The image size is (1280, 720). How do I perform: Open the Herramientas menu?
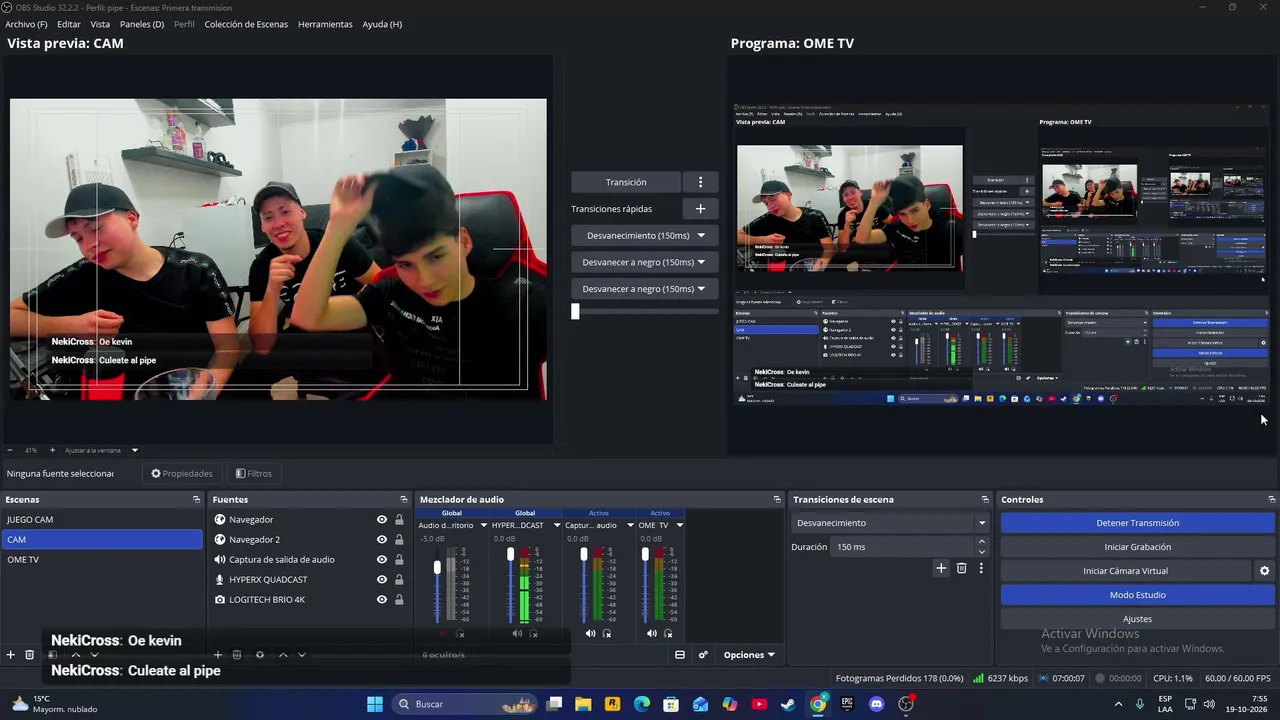coord(325,24)
